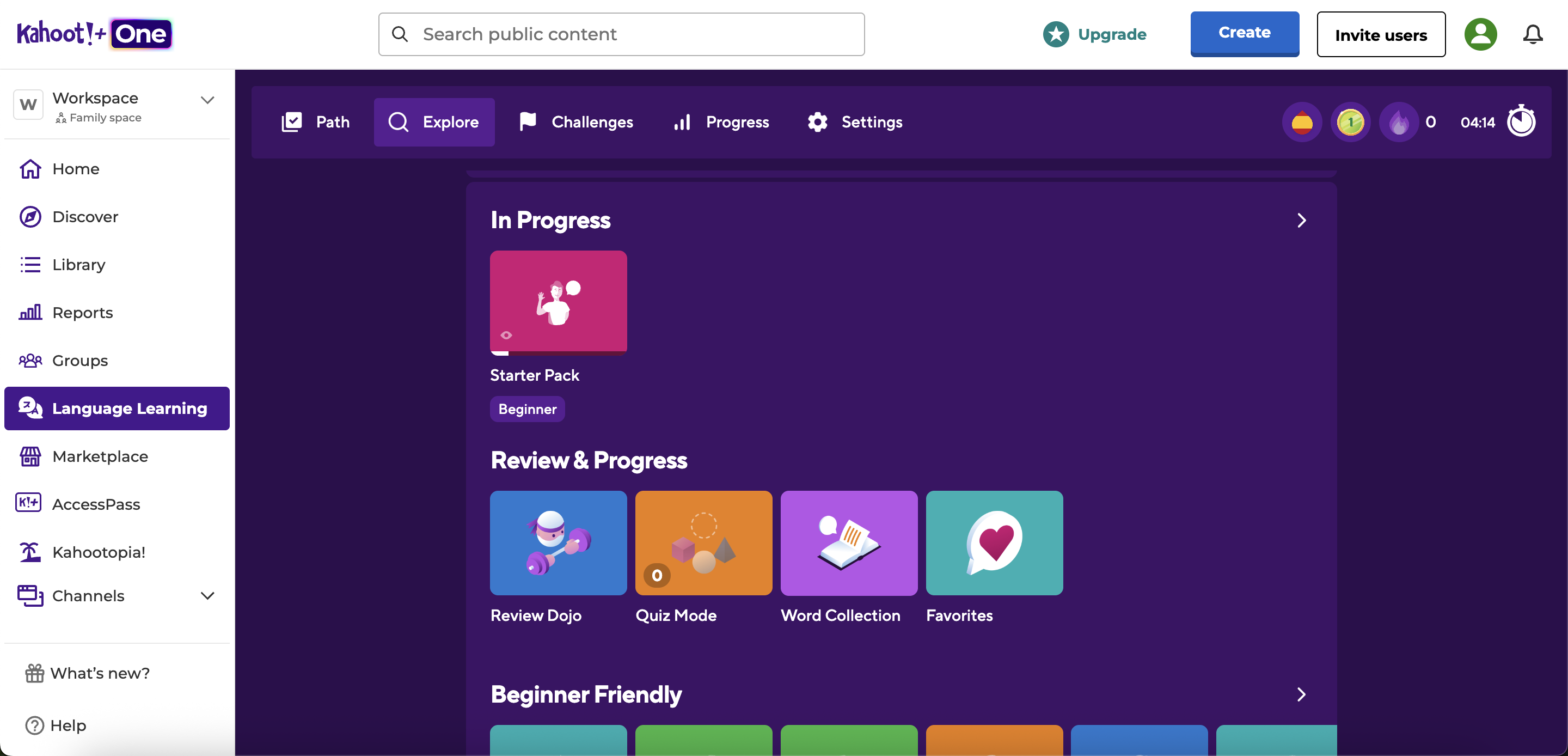Click the Spanish flag language icon
Screen dimensions: 1568x756
[1302, 123]
